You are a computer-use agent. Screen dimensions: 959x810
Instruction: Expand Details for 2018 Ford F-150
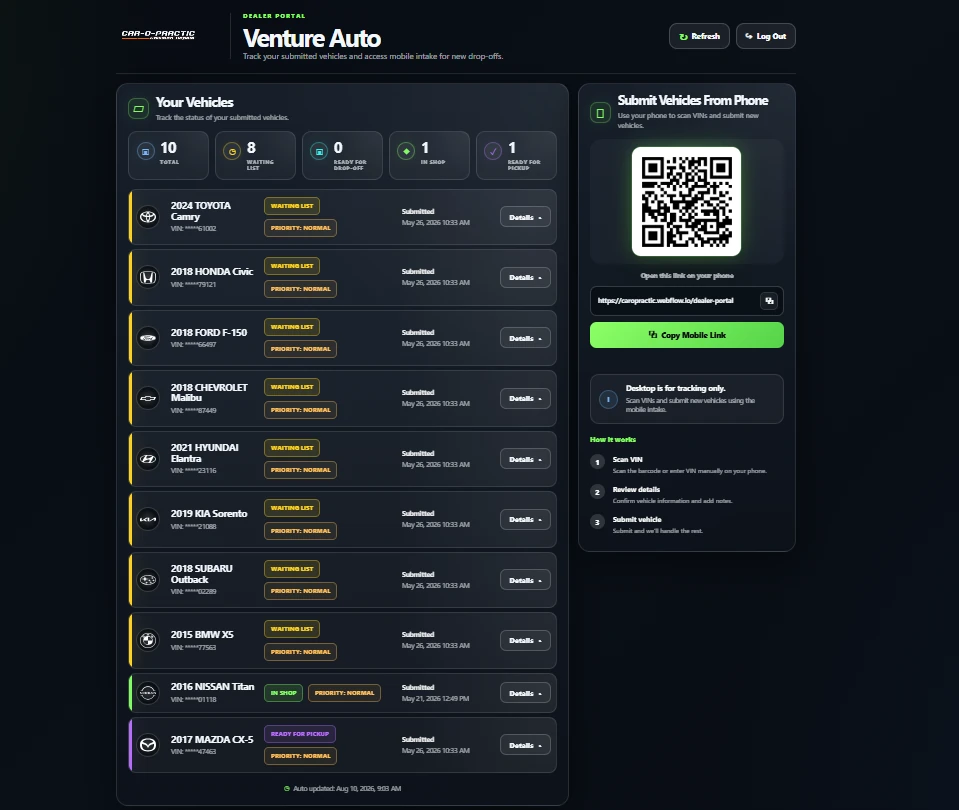click(525, 338)
